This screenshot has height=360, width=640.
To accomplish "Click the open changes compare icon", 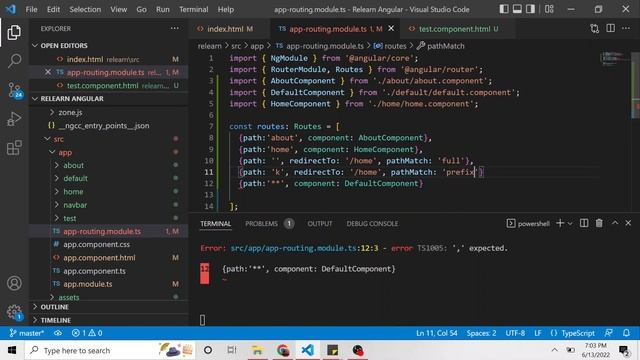I will pos(595,29).
